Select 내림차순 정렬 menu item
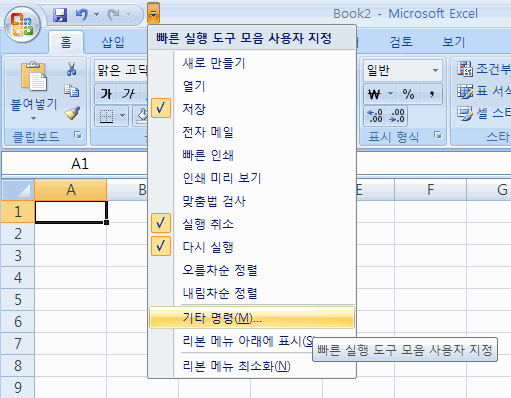The width and height of the screenshot is (511, 398). [252, 293]
